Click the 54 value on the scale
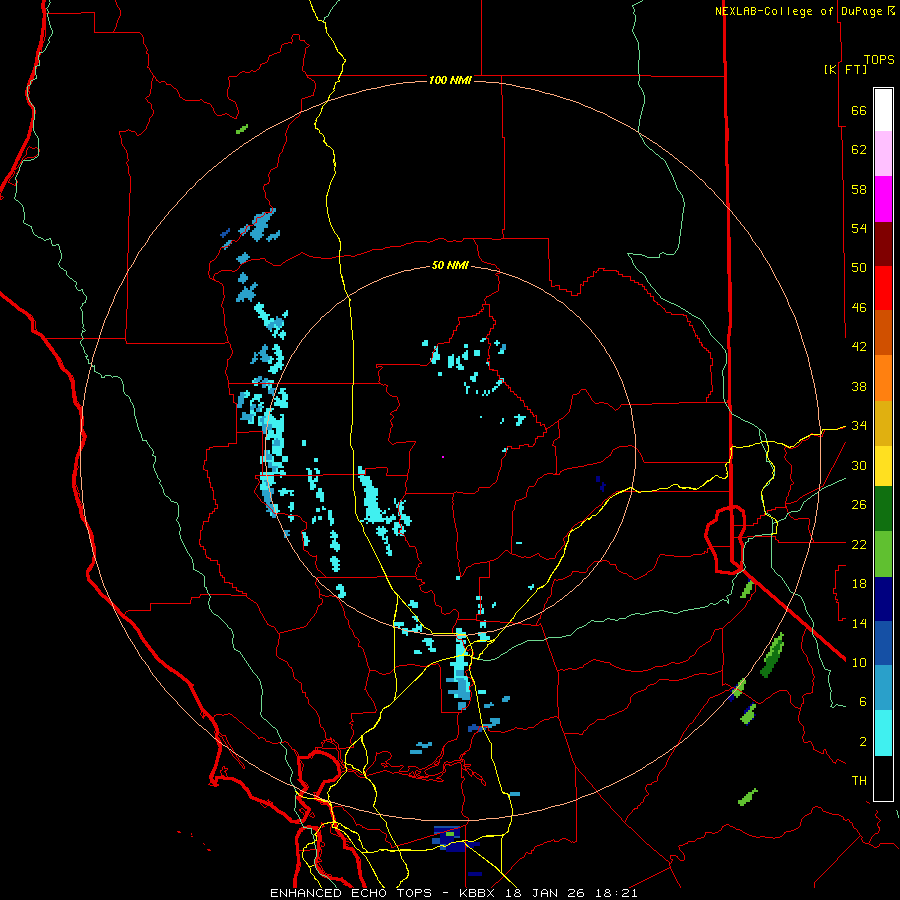 pos(859,228)
